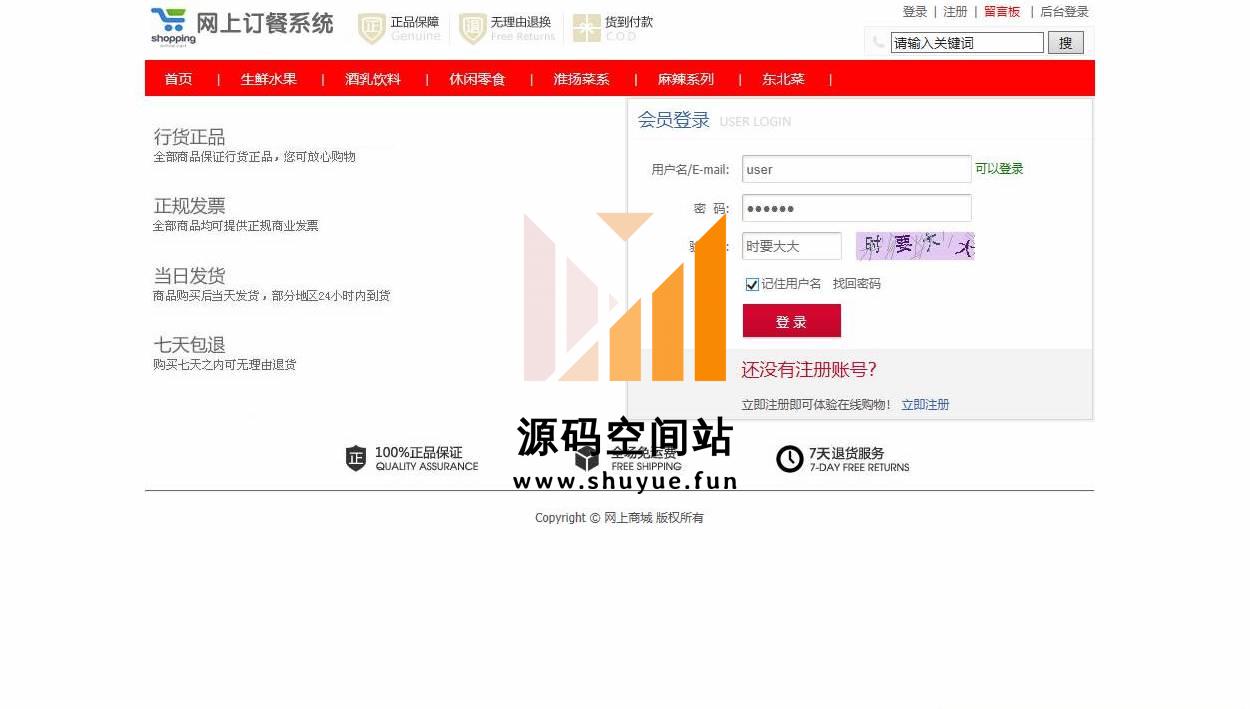Image resolution: width=1250 pixels, height=709 pixels.
Task: Open the 麻辣系列 category
Action: (x=685, y=79)
